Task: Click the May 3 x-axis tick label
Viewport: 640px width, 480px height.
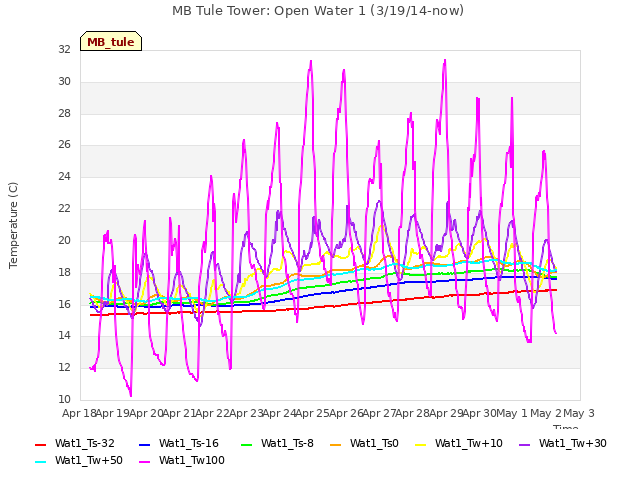Action: pos(579,413)
